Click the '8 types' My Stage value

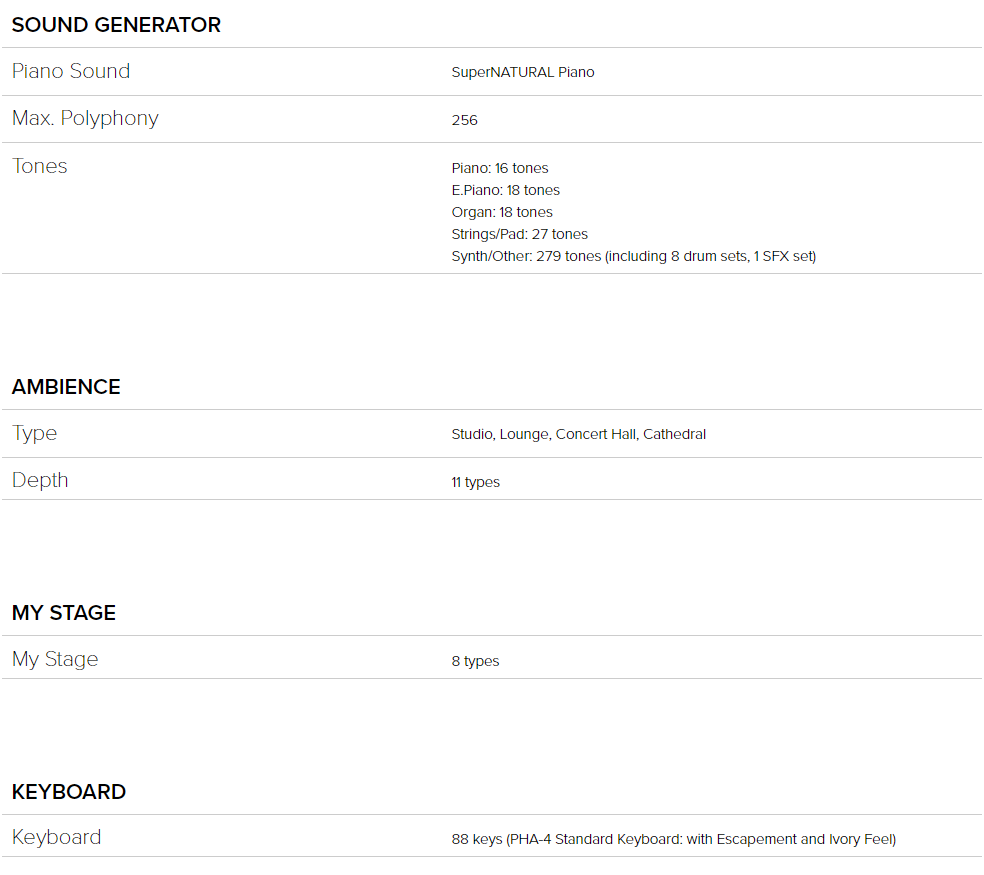point(475,661)
